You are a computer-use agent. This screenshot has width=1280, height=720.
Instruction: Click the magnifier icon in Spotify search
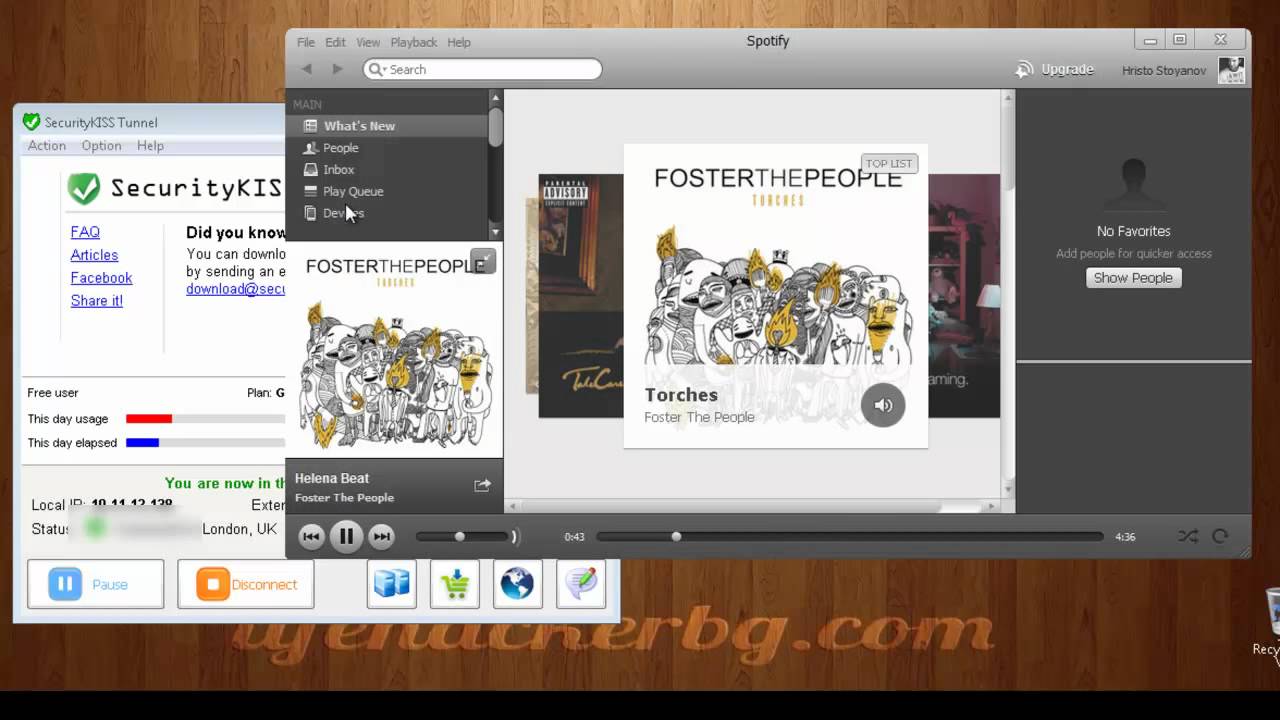(376, 69)
